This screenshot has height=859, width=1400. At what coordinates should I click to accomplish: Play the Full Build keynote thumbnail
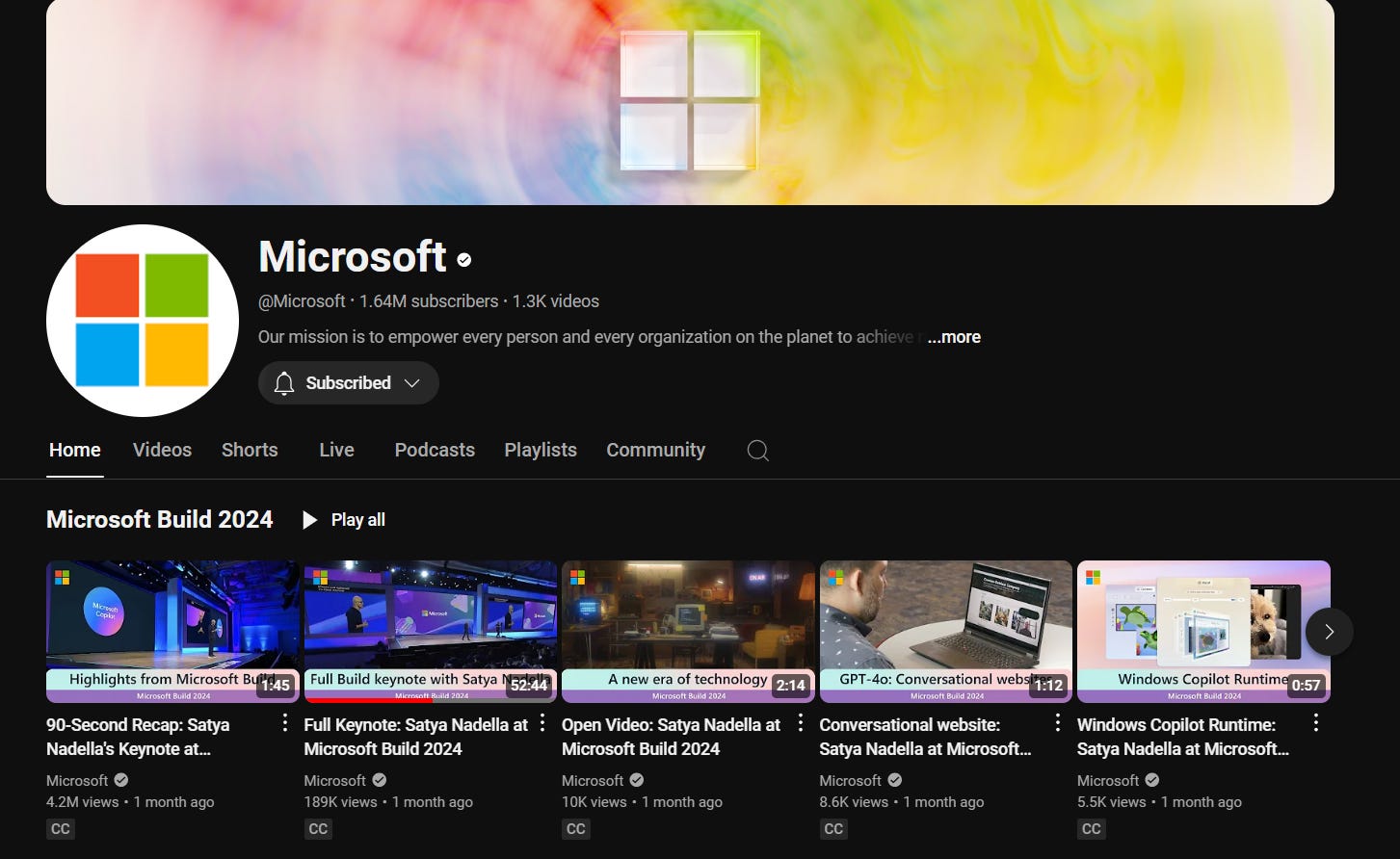[431, 632]
